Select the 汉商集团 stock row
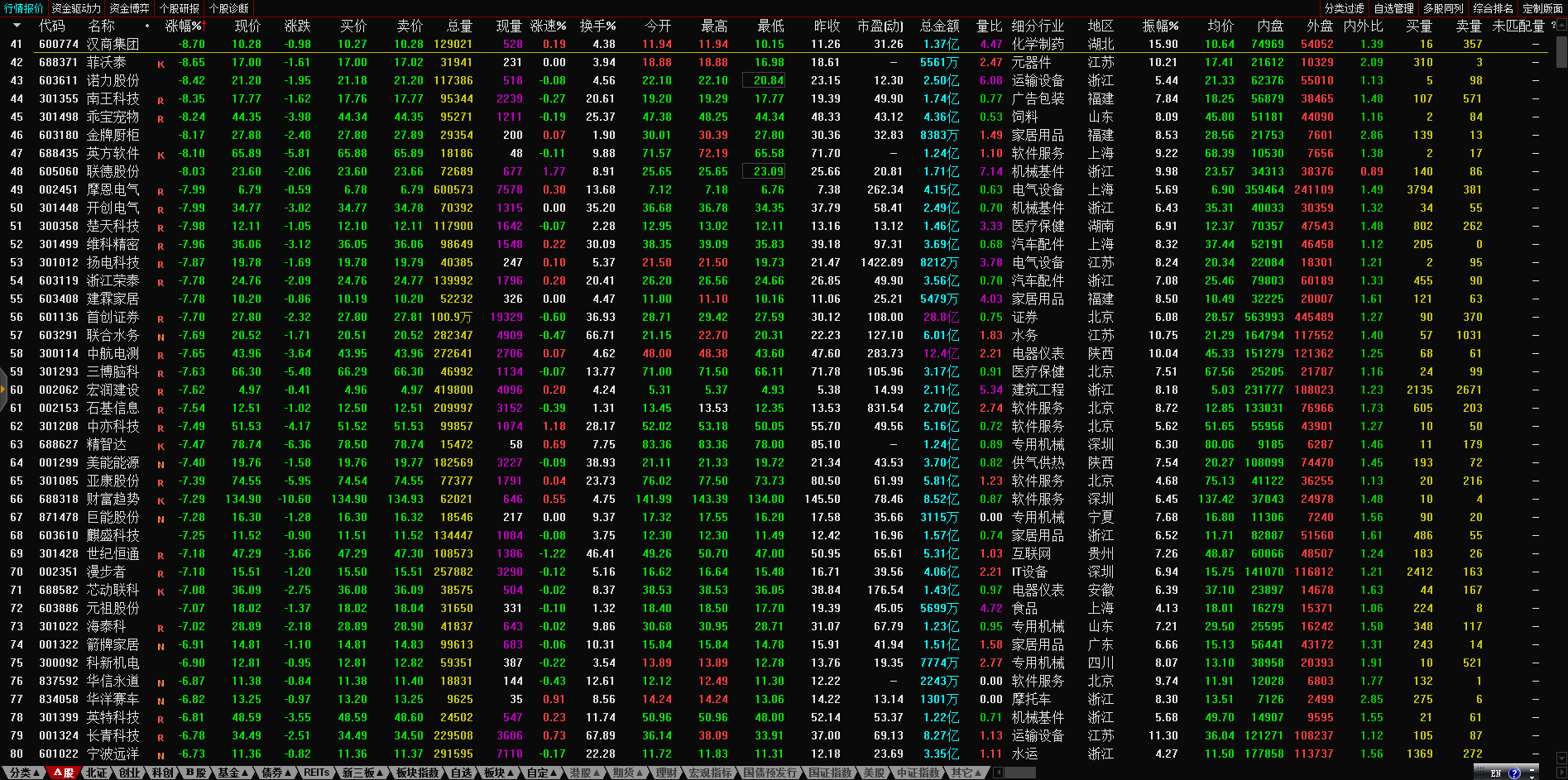This screenshot has width=1568, height=780. (x=113, y=44)
